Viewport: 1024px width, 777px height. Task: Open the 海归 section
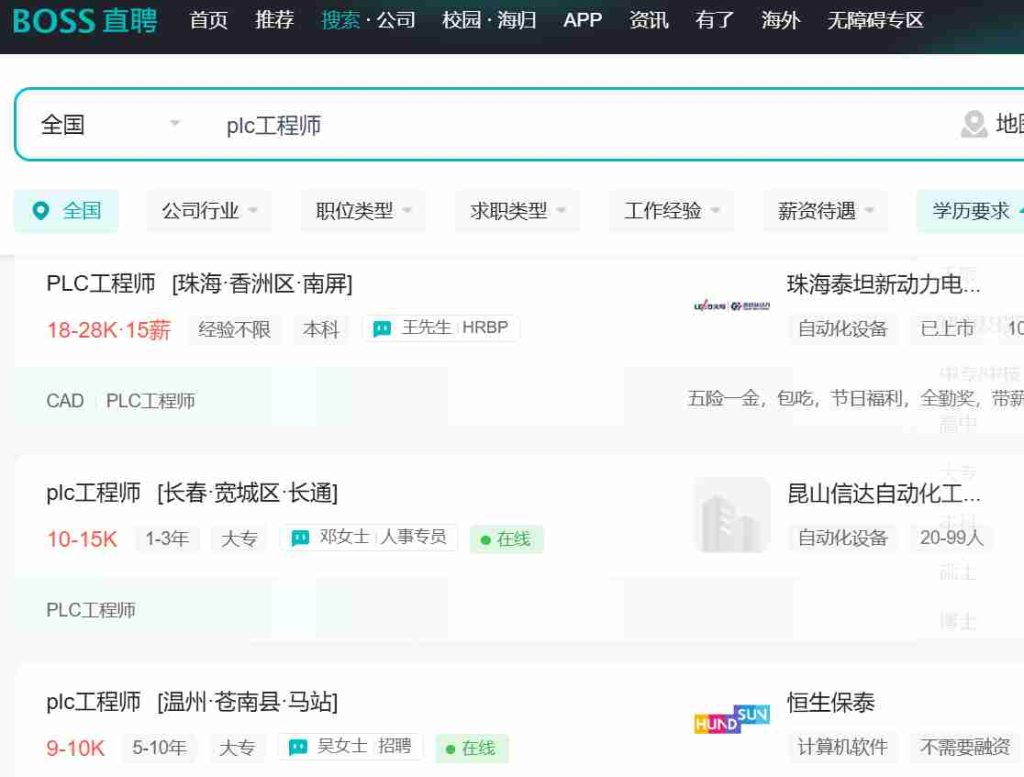point(517,20)
